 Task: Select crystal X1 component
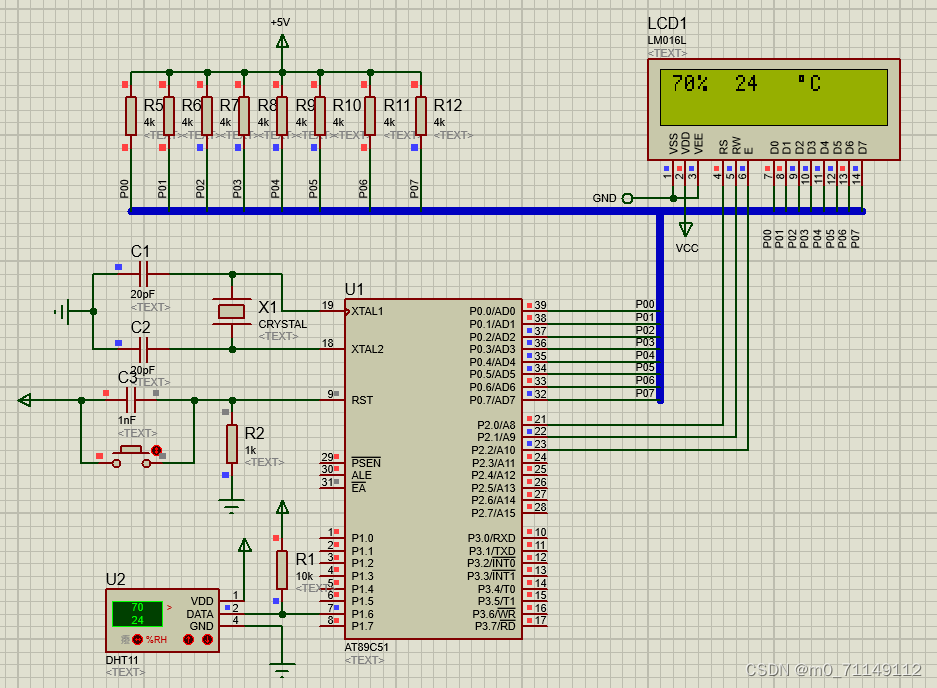[232, 311]
